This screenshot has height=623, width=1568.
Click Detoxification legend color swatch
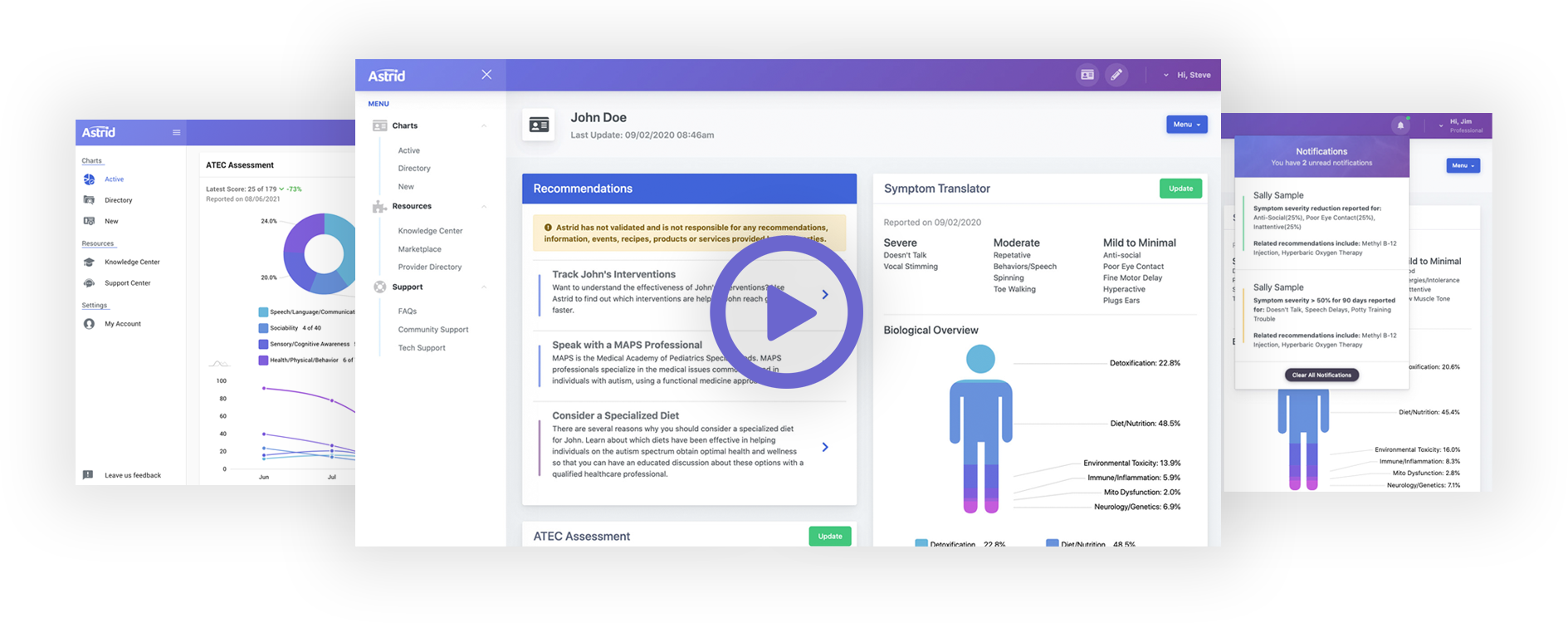click(921, 544)
